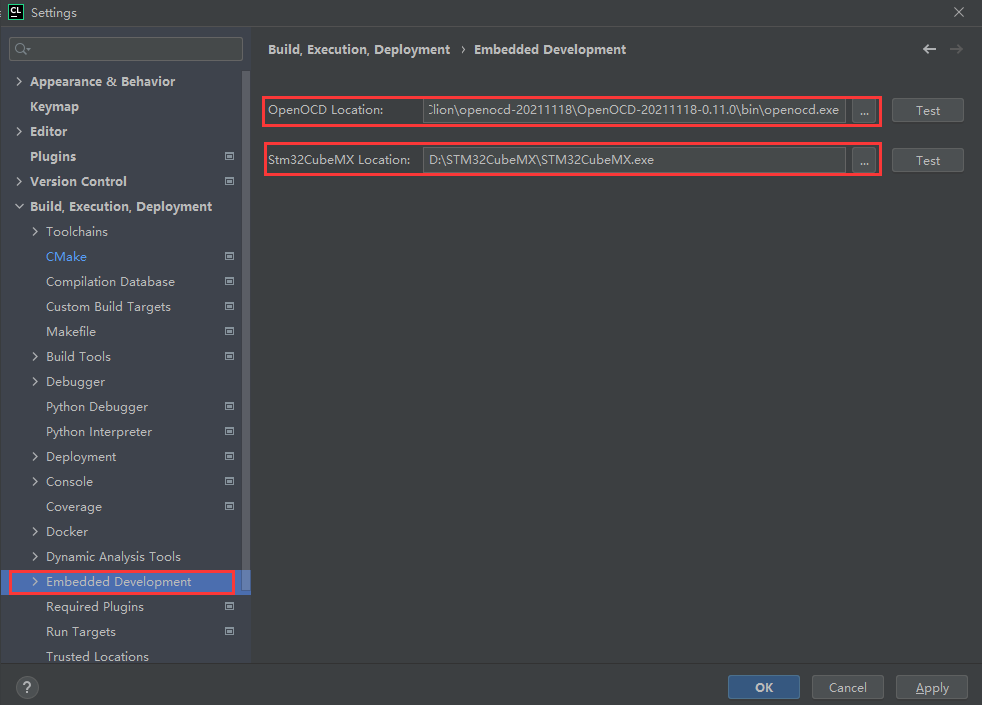Expand the Console node
The height and width of the screenshot is (705, 982).
click(x=35, y=481)
